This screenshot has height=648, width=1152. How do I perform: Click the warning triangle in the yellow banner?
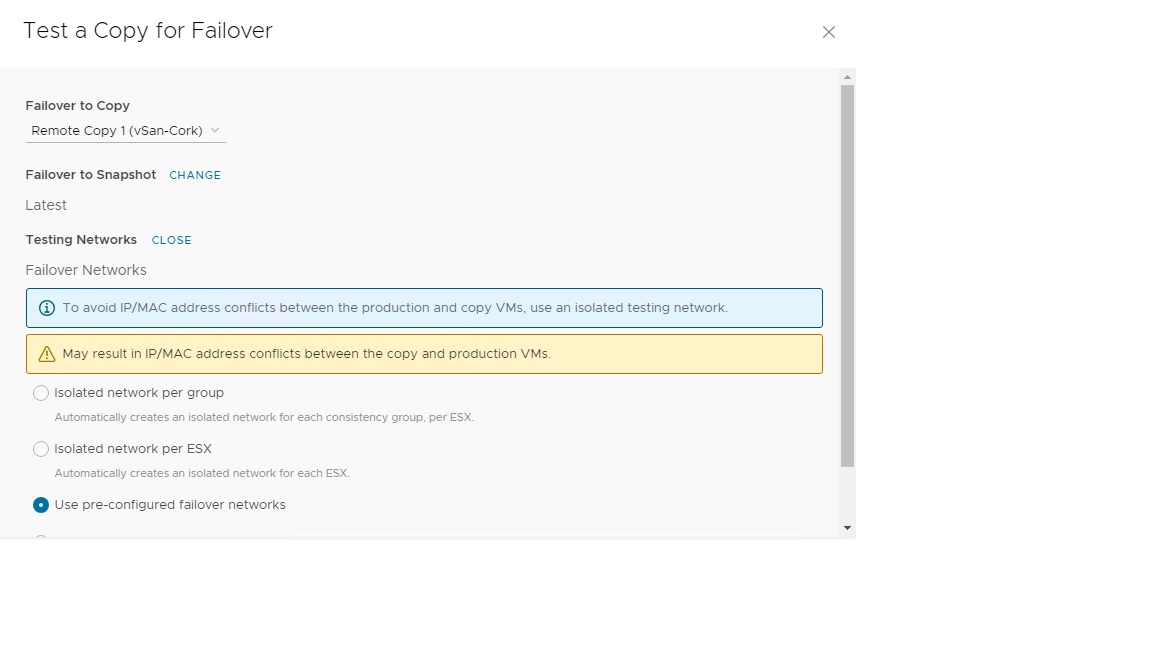(x=47, y=353)
